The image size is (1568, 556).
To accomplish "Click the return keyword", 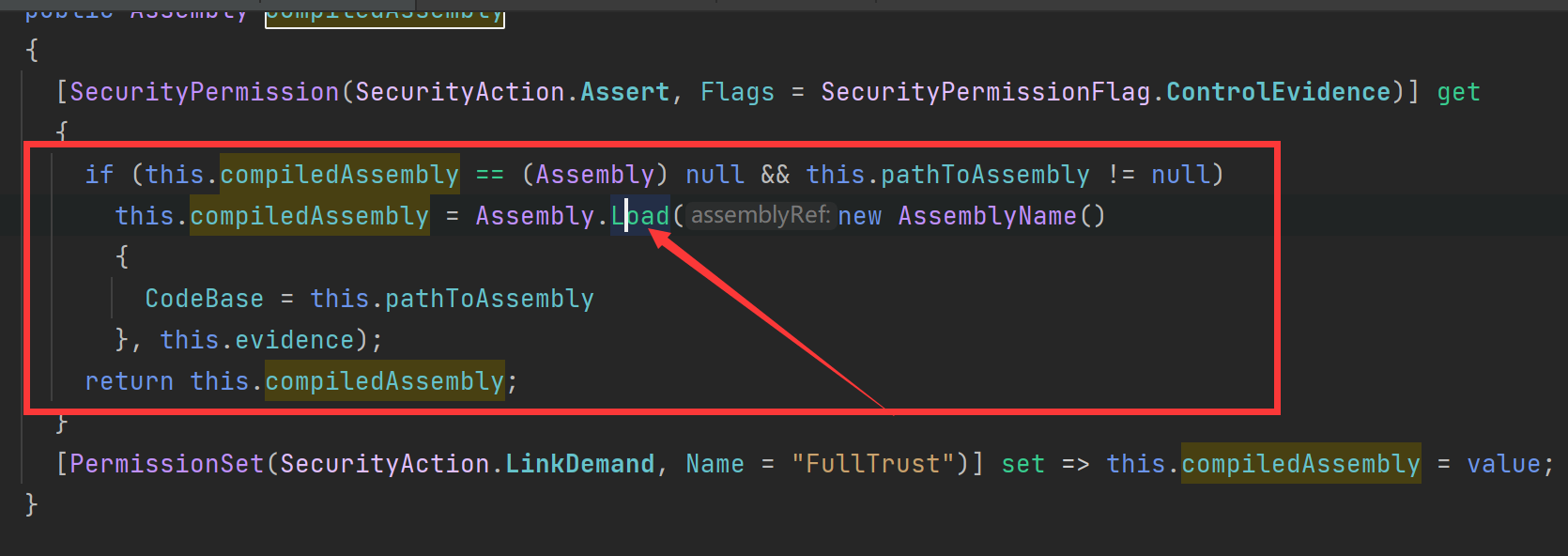I will point(130,381).
